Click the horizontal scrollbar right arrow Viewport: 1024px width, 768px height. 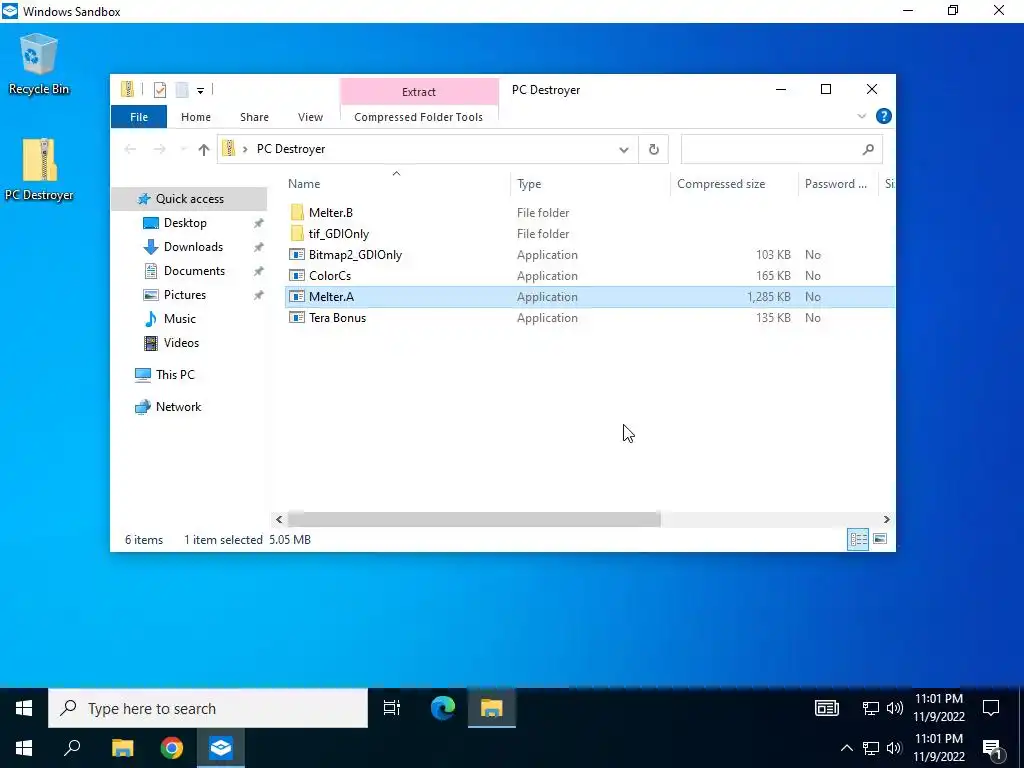click(886, 520)
